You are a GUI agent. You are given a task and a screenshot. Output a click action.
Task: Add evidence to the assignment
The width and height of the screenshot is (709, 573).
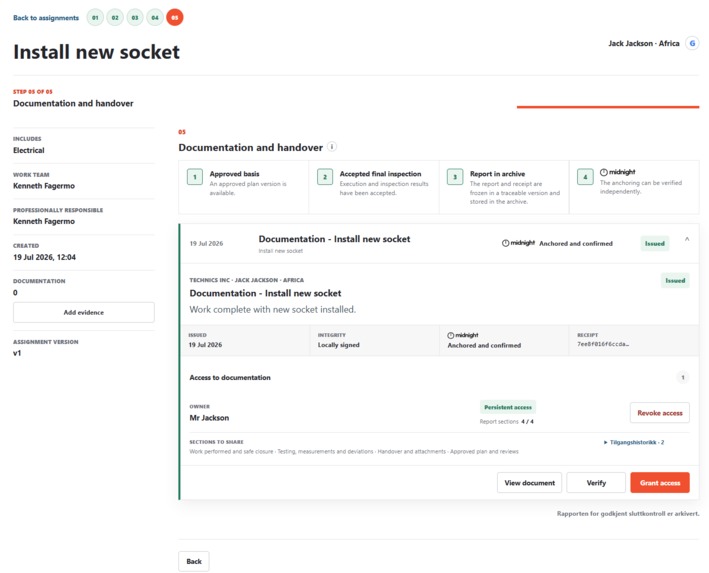pos(84,313)
